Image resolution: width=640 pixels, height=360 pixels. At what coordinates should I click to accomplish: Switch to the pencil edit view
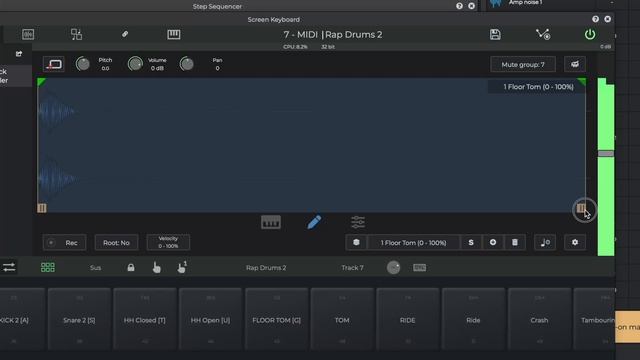click(x=314, y=222)
